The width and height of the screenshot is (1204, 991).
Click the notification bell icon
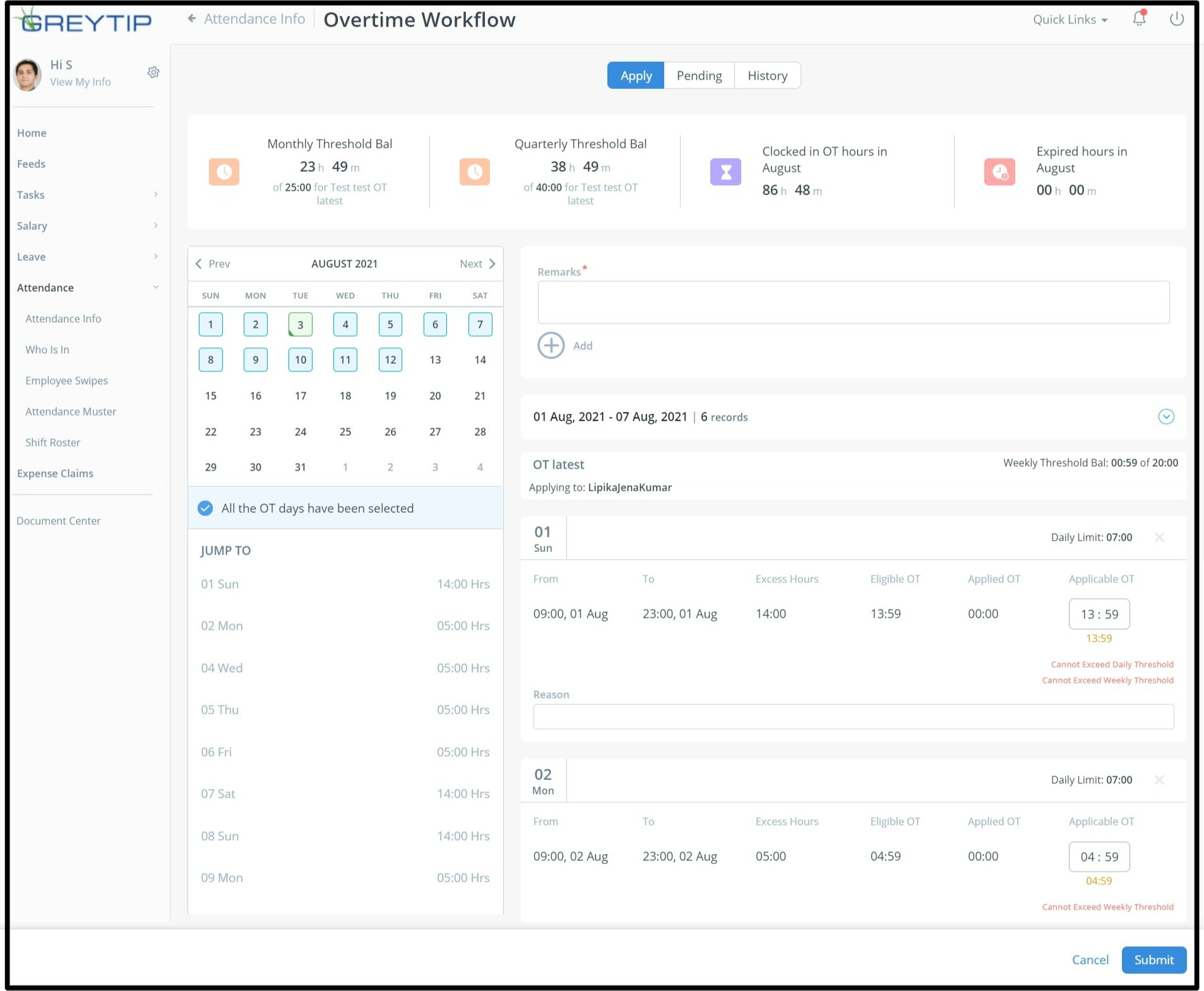[1139, 18]
